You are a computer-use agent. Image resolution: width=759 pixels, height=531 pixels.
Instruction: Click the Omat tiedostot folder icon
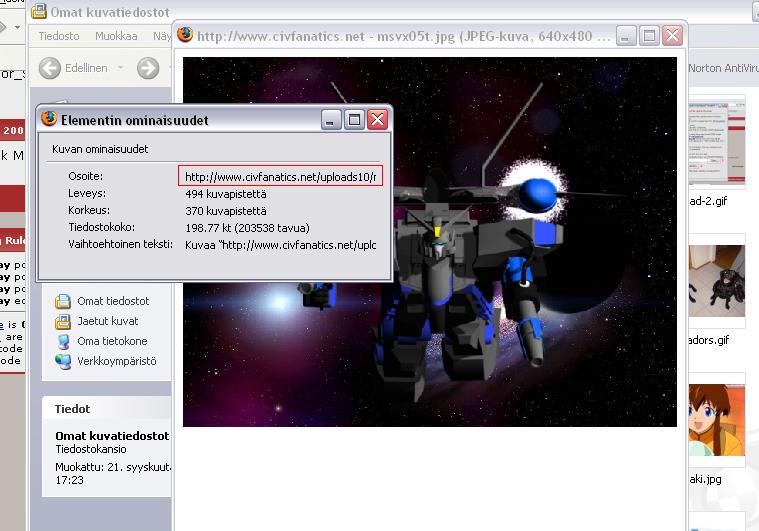click(63, 301)
